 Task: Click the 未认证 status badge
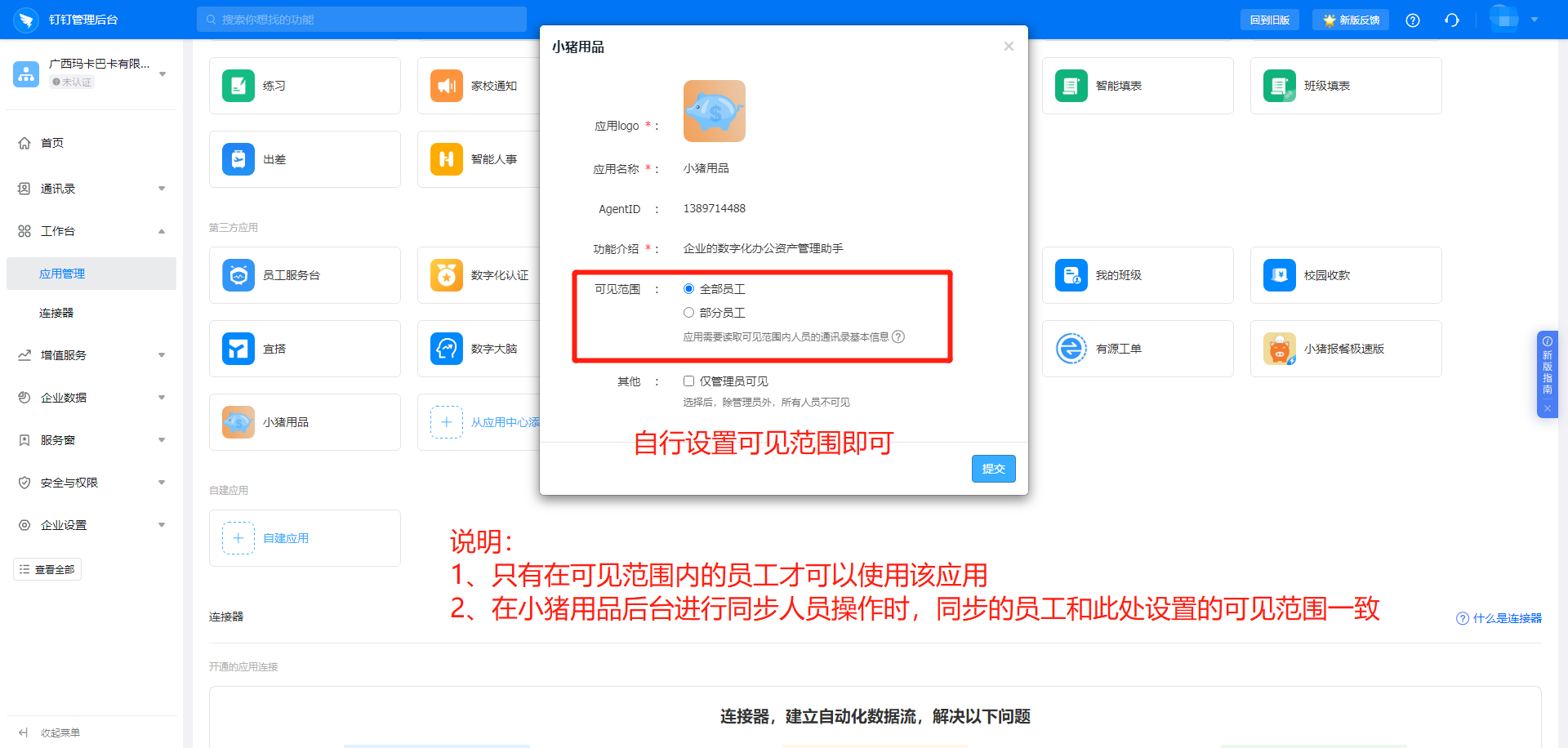coord(72,82)
